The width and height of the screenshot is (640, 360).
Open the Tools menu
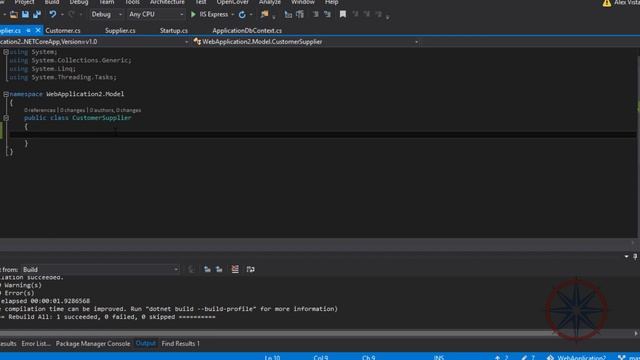point(132,2)
